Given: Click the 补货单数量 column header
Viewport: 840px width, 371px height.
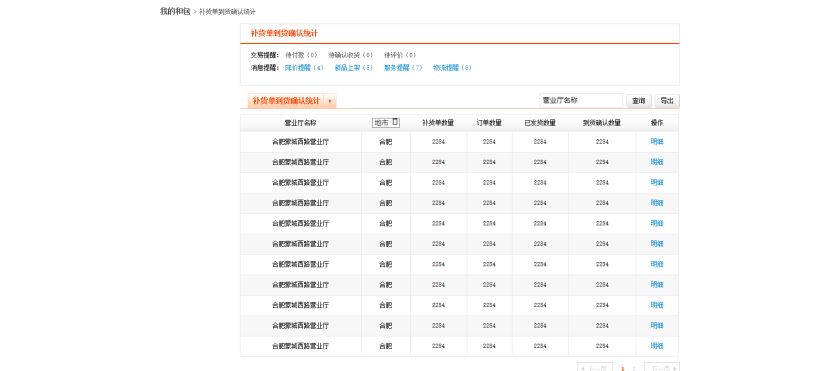Looking at the screenshot, I should [438, 123].
